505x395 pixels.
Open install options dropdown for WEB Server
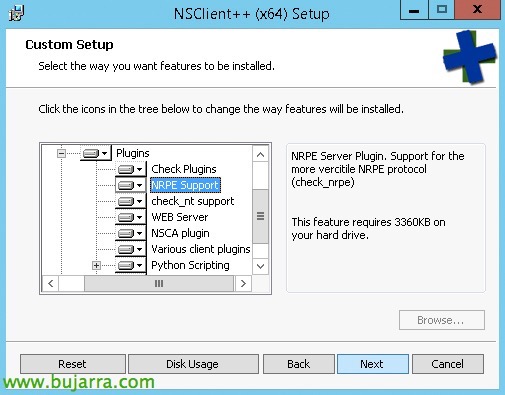coord(131,217)
